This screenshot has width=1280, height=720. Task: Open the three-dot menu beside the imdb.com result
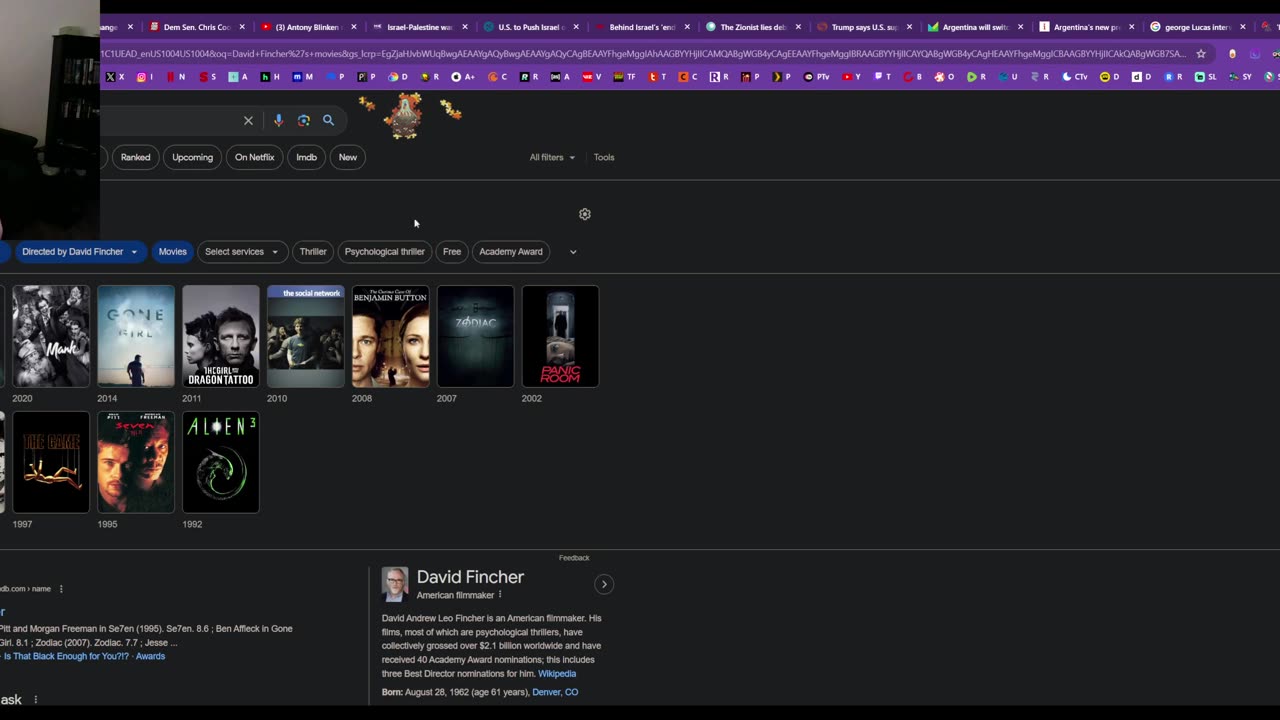[x=61, y=589]
